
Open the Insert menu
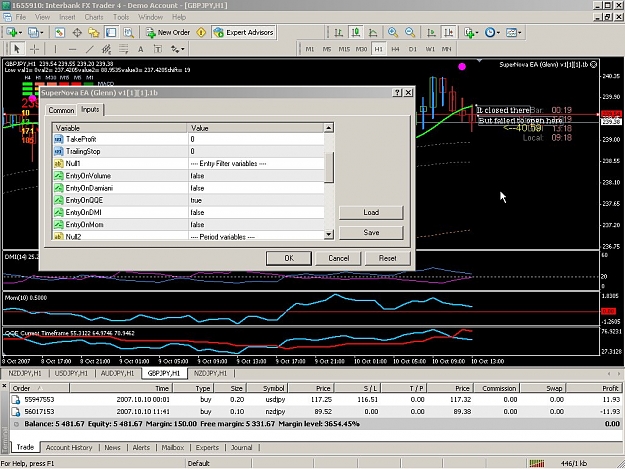[x=67, y=17]
